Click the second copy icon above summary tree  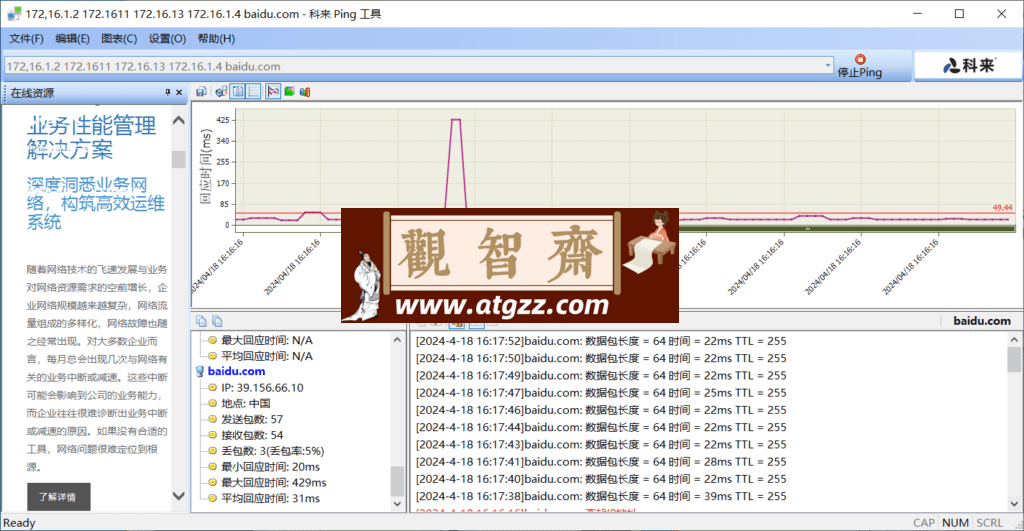[x=217, y=321]
